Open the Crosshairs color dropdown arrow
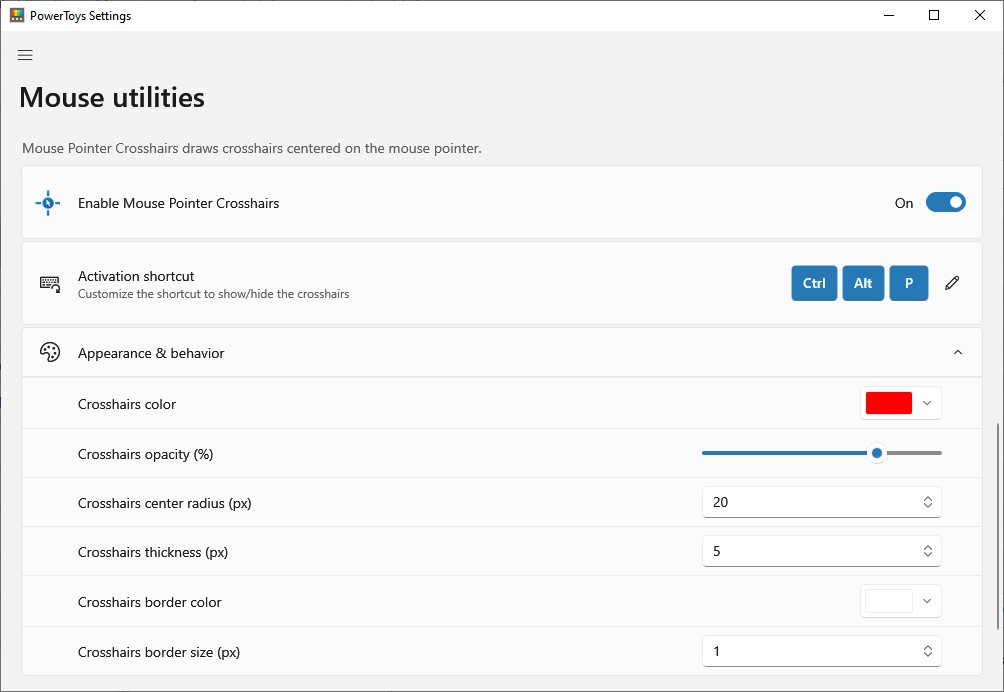This screenshot has height=692, width=1004. [x=927, y=403]
